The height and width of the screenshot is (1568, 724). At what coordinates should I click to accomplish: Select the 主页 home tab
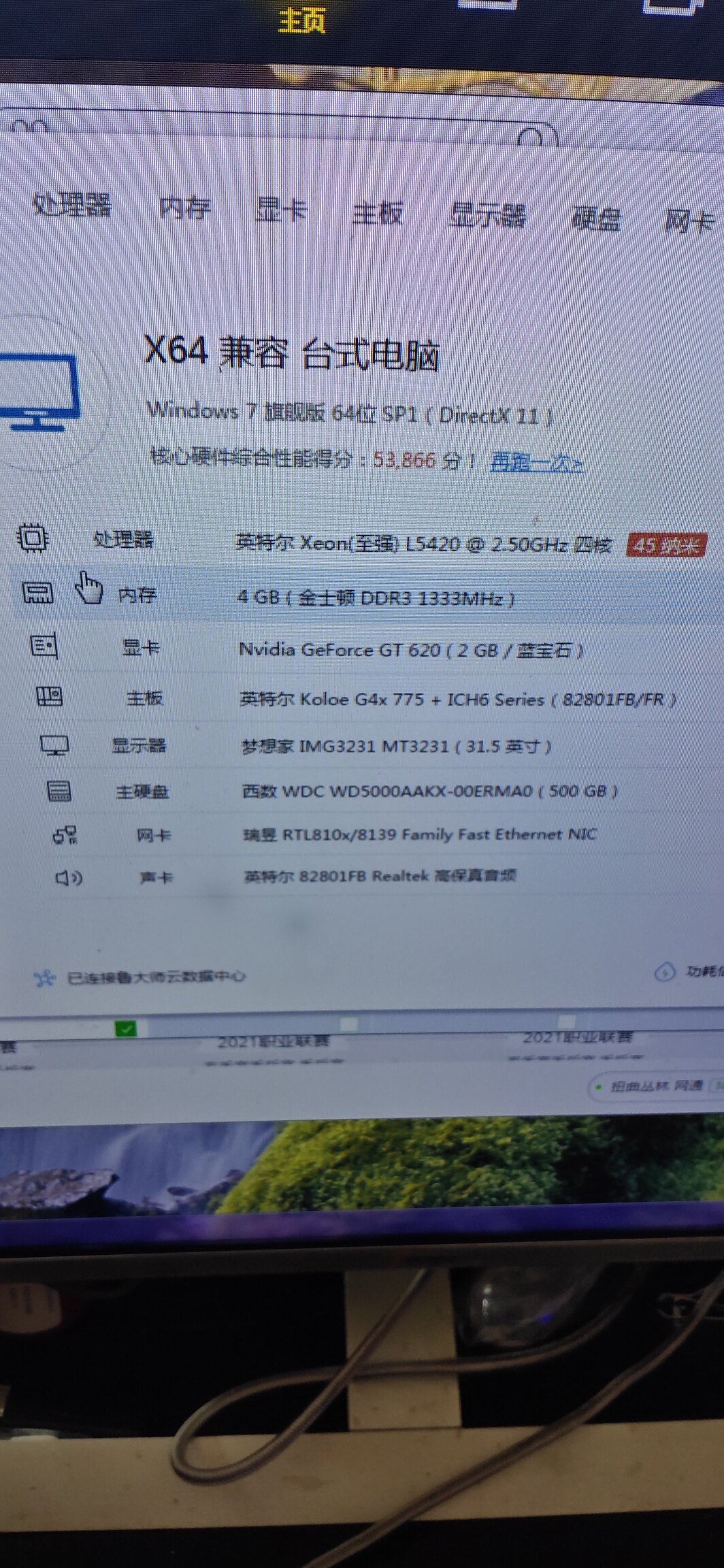301,20
